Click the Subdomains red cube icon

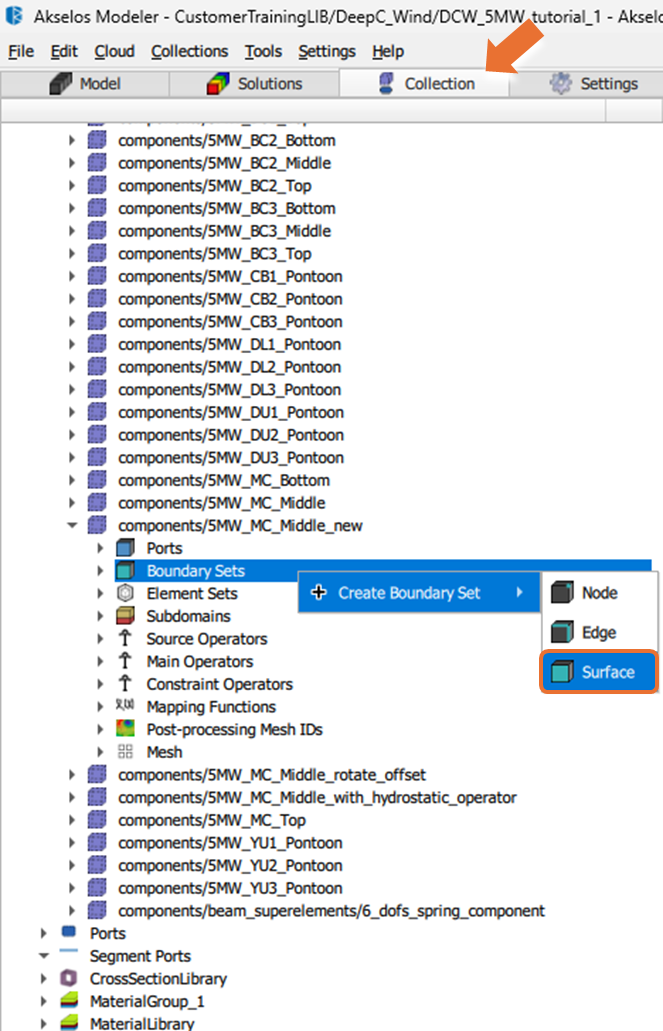coord(125,616)
